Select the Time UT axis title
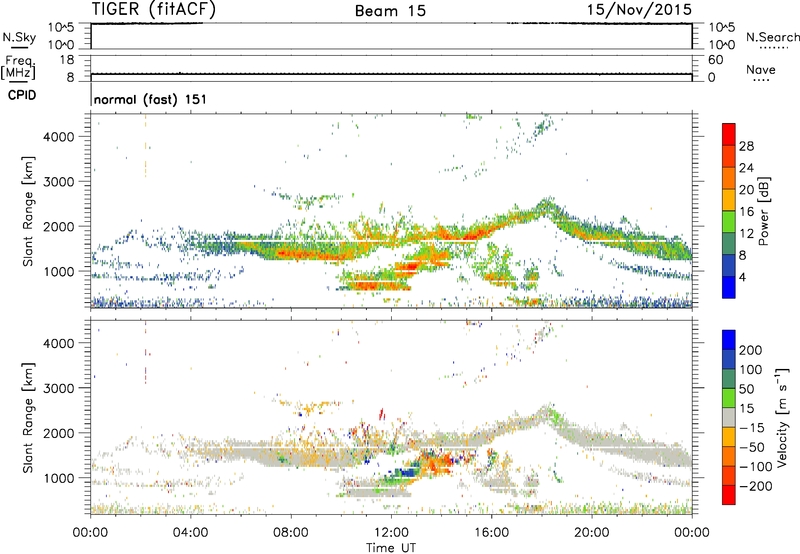Image resolution: width=800 pixels, height=554 pixels. coord(391,548)
